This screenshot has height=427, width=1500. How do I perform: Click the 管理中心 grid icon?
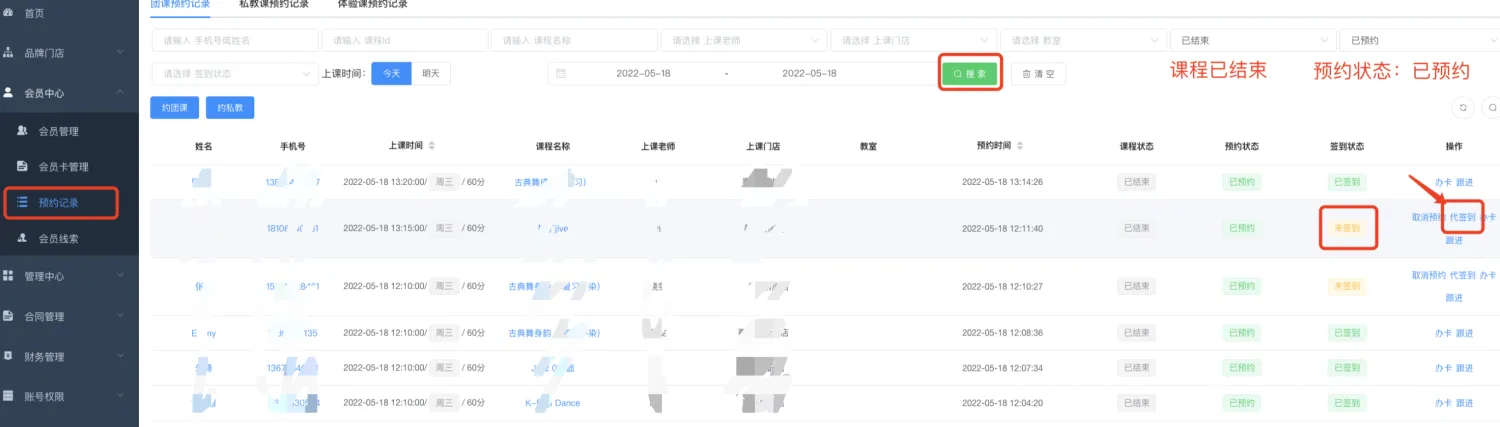point(8,276)
